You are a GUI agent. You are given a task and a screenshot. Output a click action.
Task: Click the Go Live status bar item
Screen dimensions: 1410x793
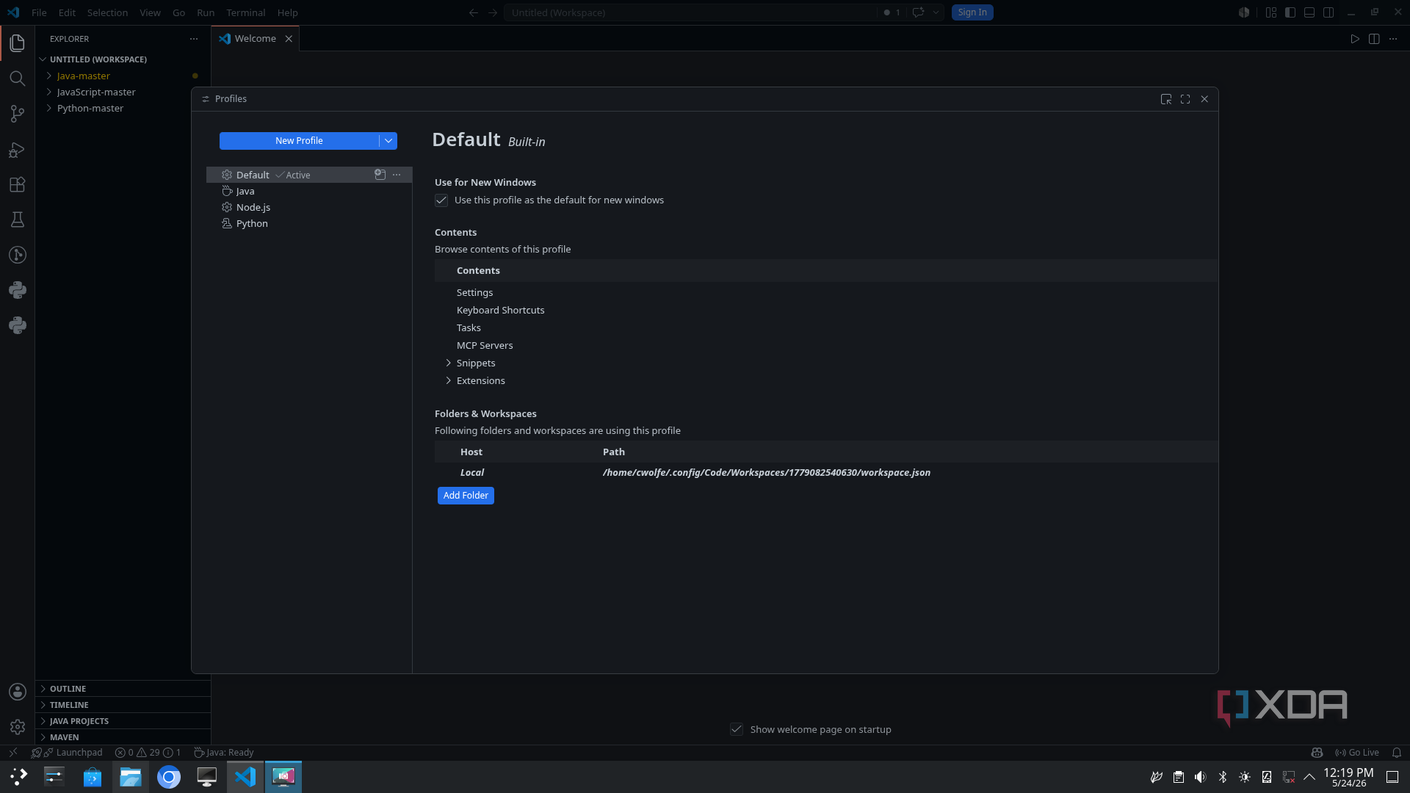[1357, 752]
